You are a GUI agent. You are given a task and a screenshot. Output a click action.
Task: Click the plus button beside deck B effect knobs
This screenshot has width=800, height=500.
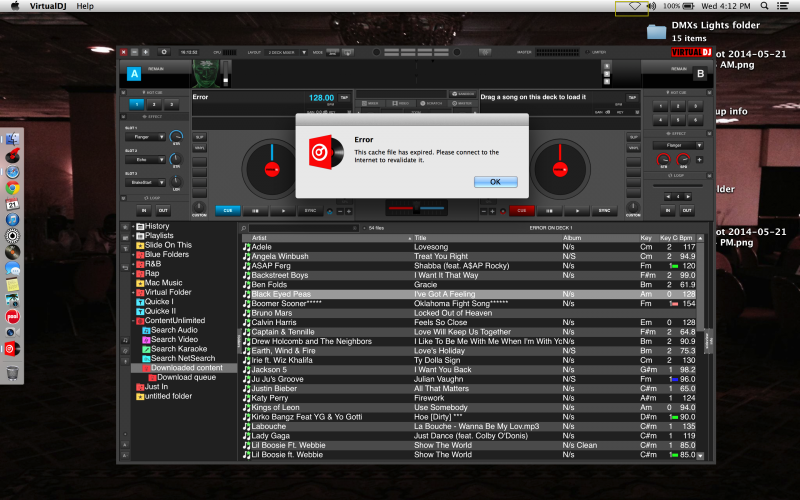pyautogui.click(x=699, y=160)
